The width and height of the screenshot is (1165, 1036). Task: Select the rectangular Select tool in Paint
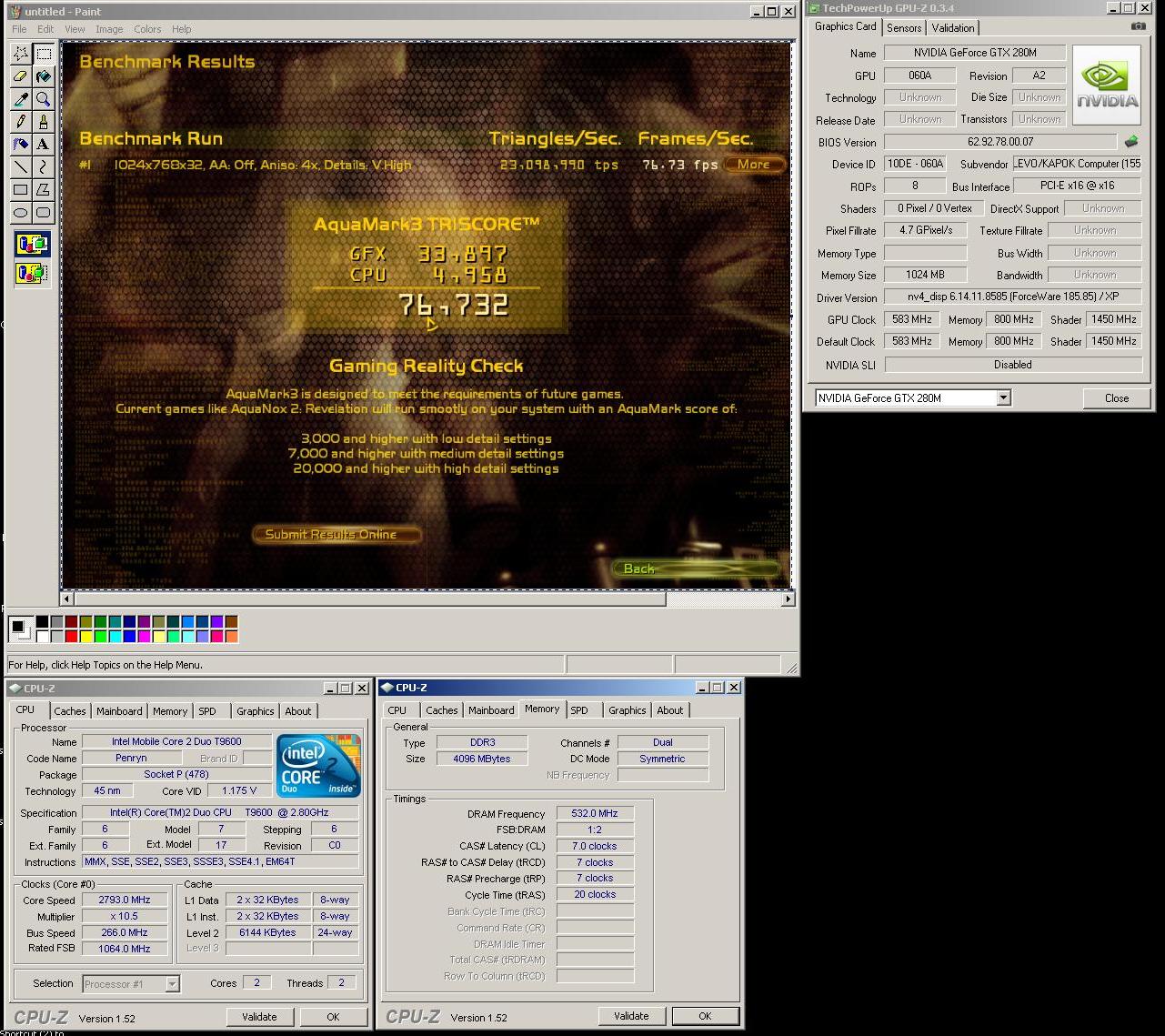pos(43,54)
